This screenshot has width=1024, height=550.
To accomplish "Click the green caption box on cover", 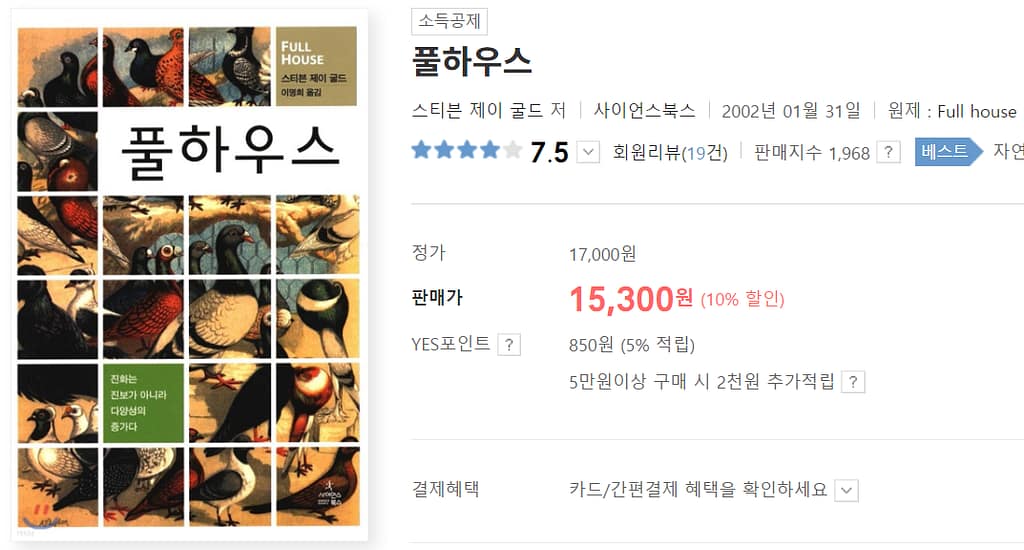I will 143,403.
